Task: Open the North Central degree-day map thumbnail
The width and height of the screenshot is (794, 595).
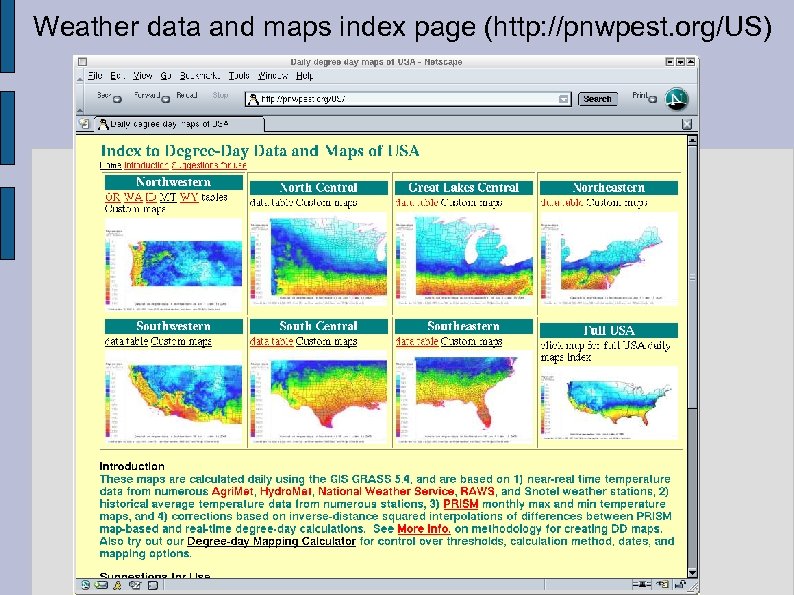Action: coord(319,259)
